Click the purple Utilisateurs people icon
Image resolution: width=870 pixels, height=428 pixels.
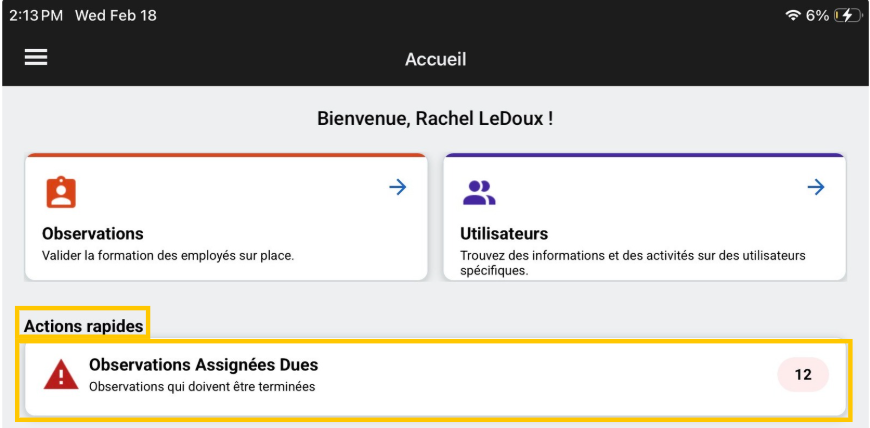479,192
